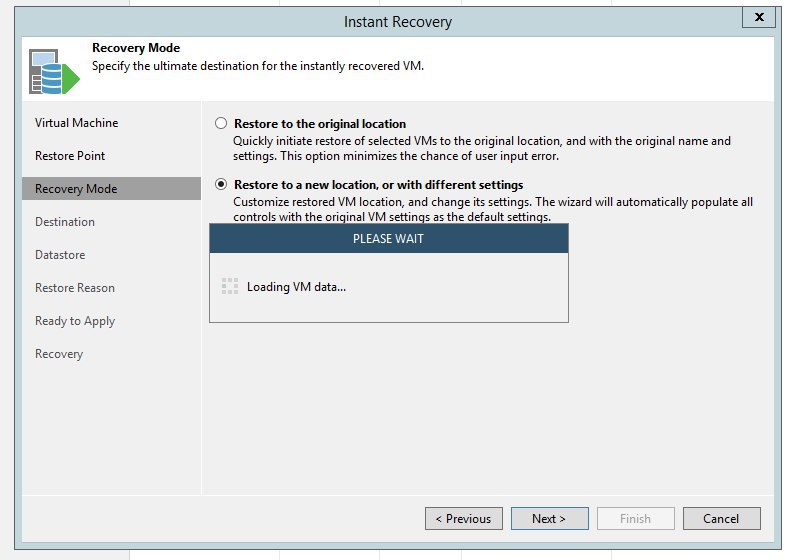
Task: Select Restore to a new location radio button
Action: [x=221, y=184]
